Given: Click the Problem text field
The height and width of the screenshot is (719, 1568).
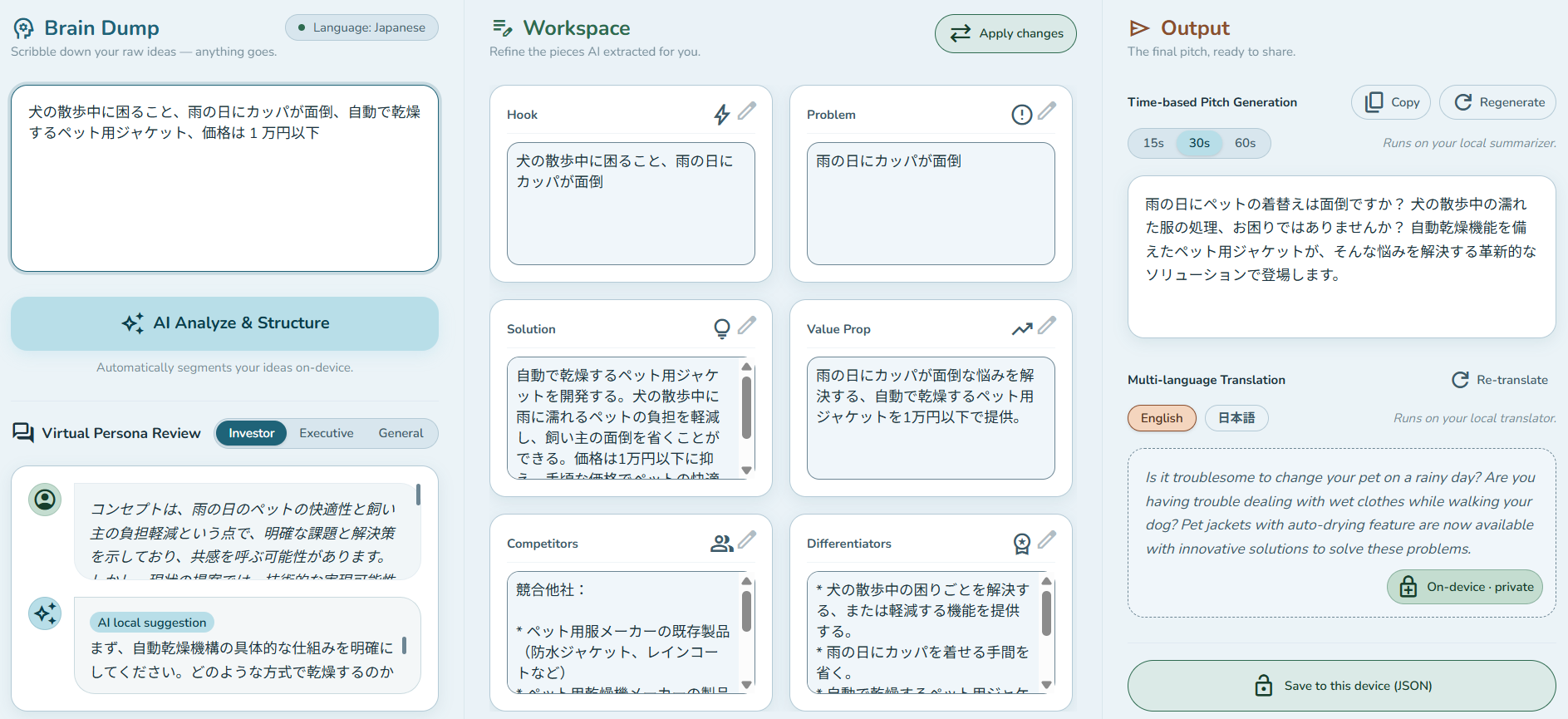Looking at the screenshot, I should [931, 204].
